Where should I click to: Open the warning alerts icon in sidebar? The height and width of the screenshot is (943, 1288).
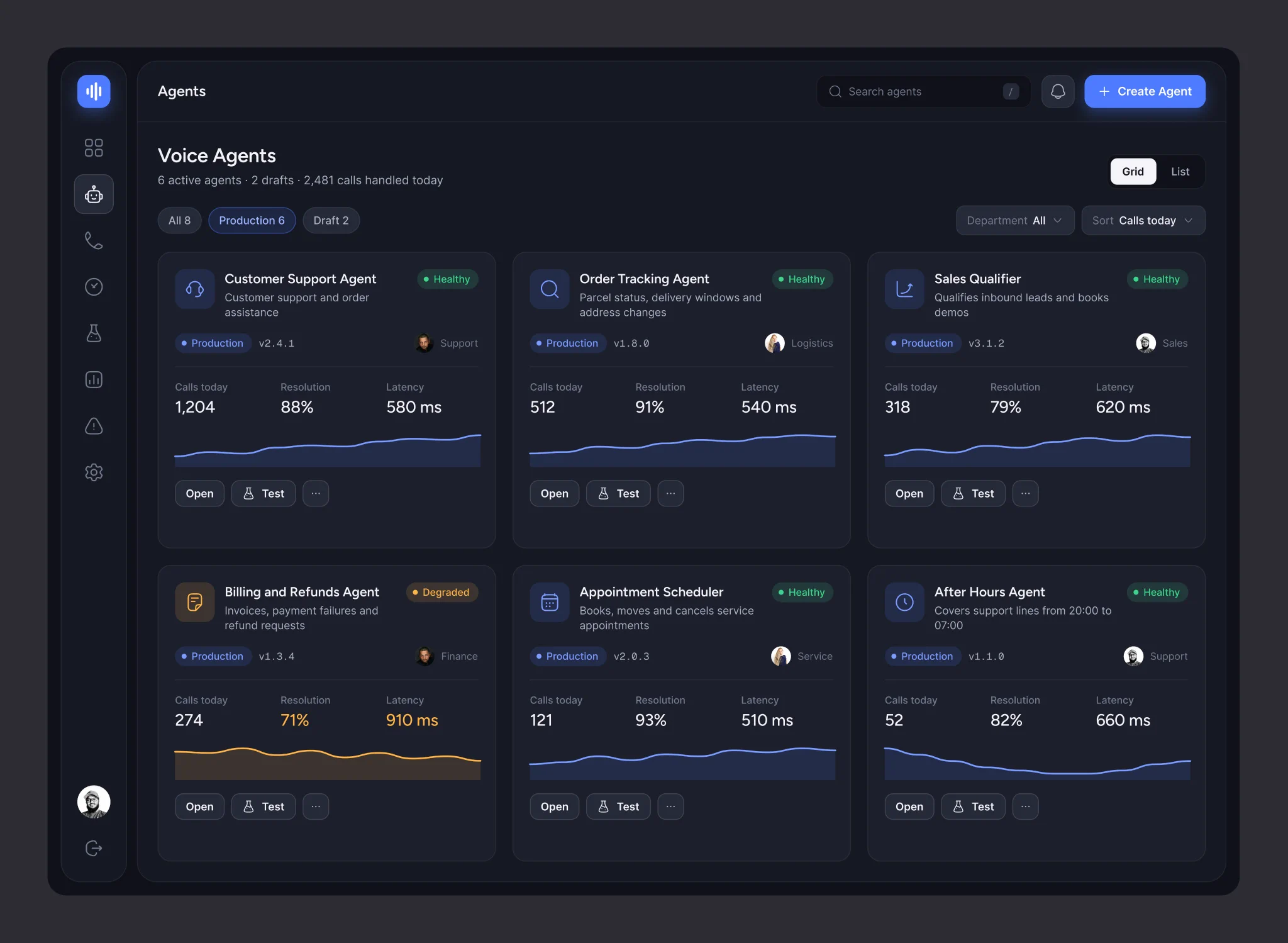point(94,426)
